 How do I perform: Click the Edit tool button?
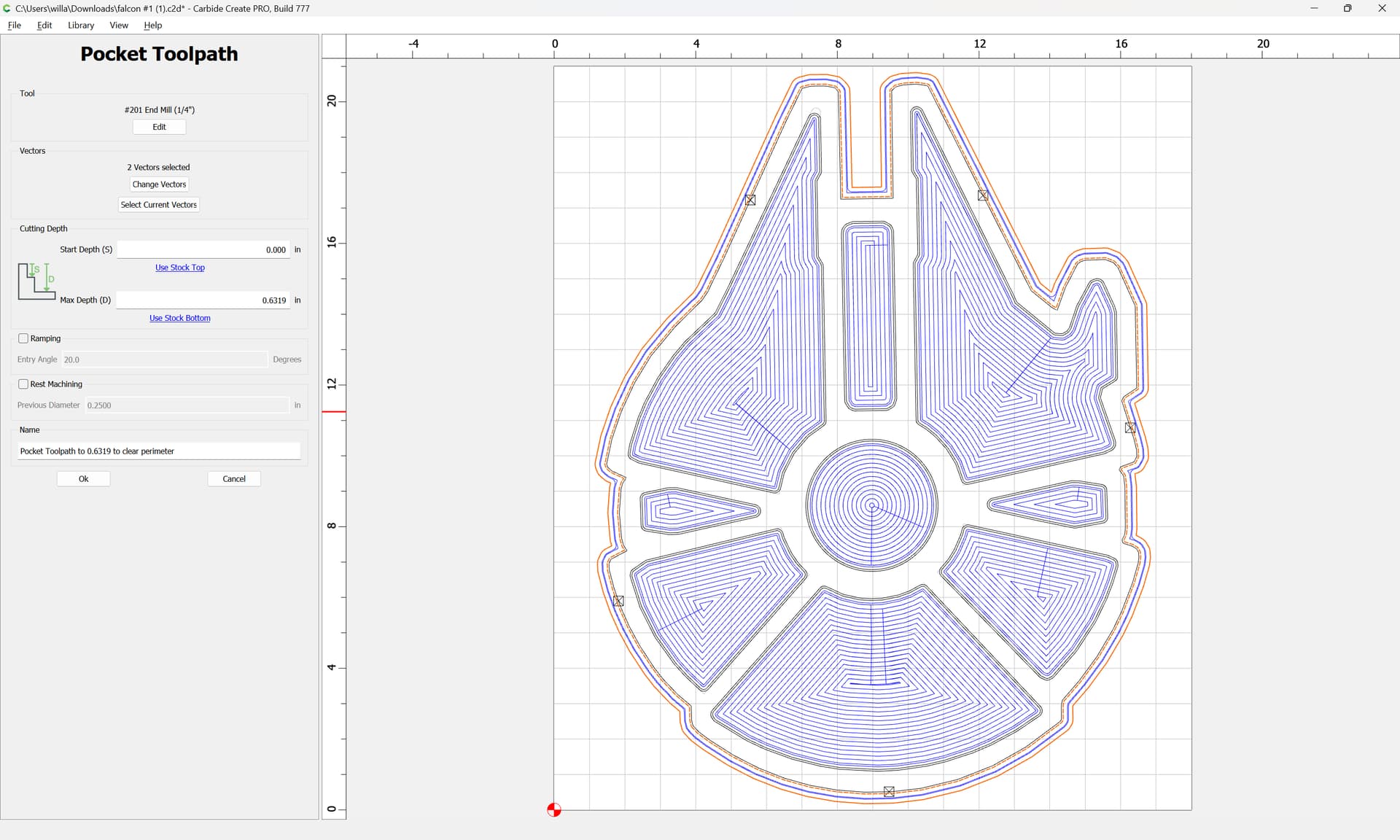tap(159, 127)
